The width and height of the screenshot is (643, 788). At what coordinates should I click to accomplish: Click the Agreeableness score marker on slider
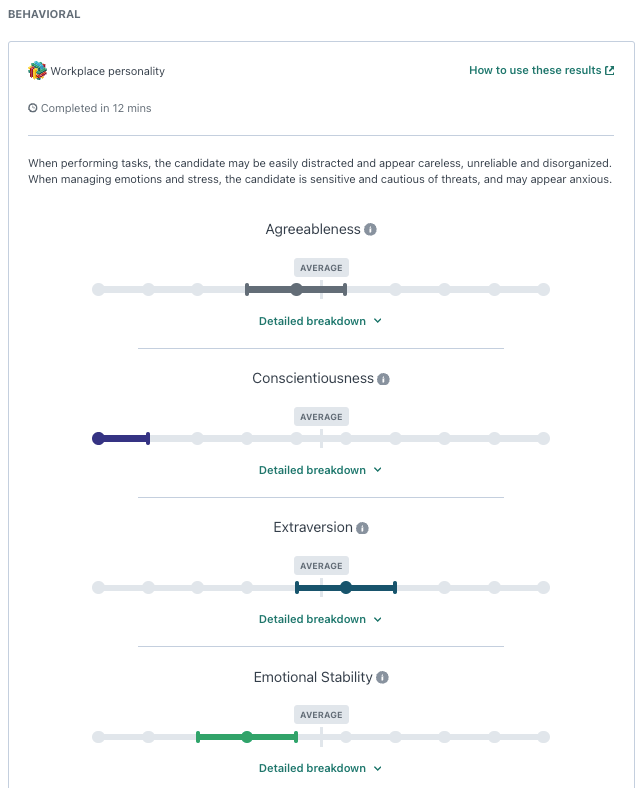click(x=296, y=290)
